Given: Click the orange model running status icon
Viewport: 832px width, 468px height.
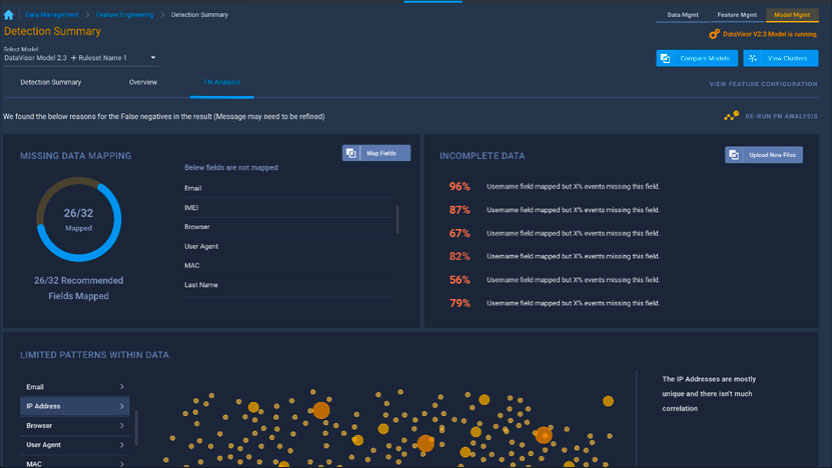Looking at the screenshot, I should pos(714,34).
